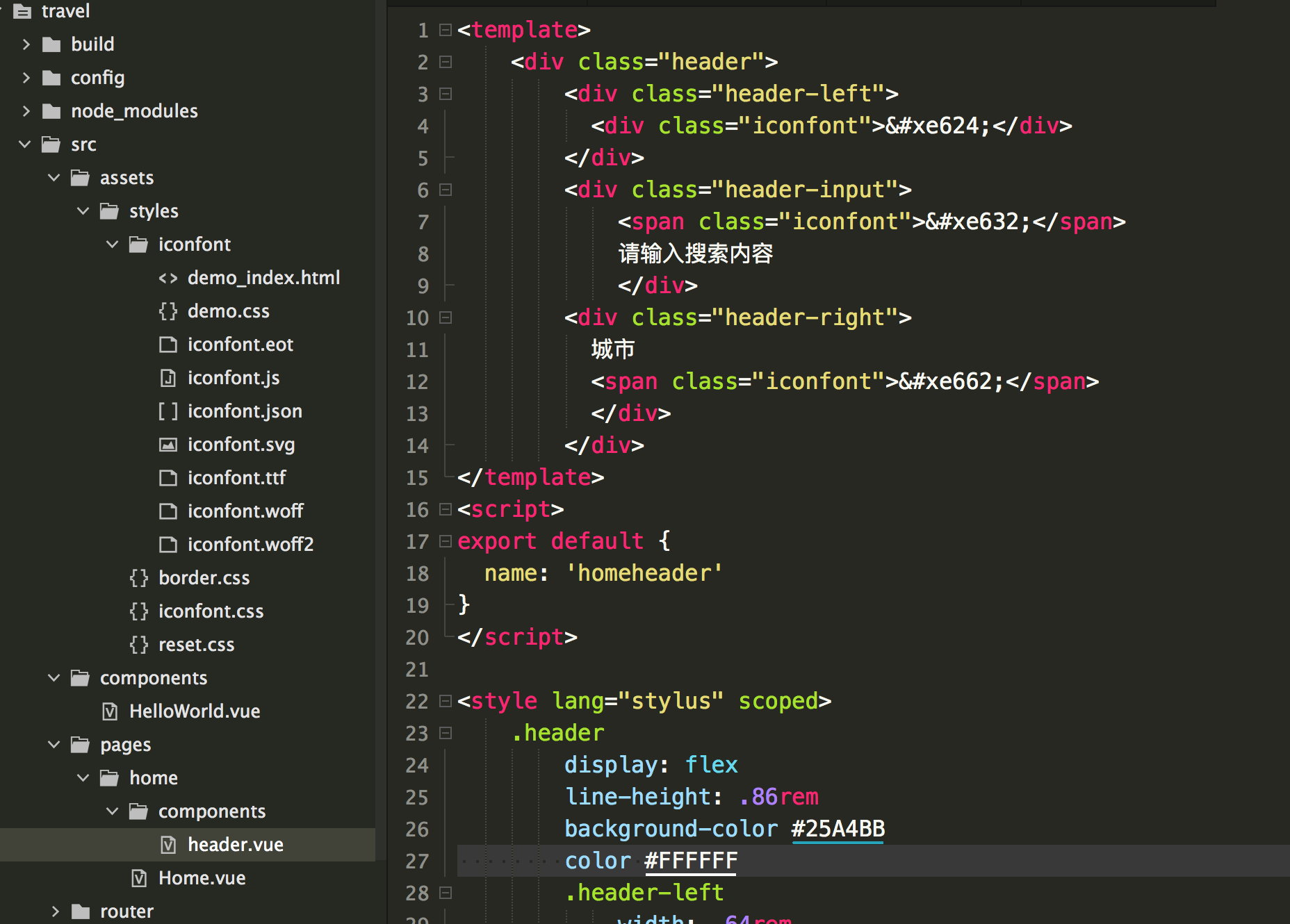
Task: Click the file icon of iconfont.eot
Action: [168, 345]
